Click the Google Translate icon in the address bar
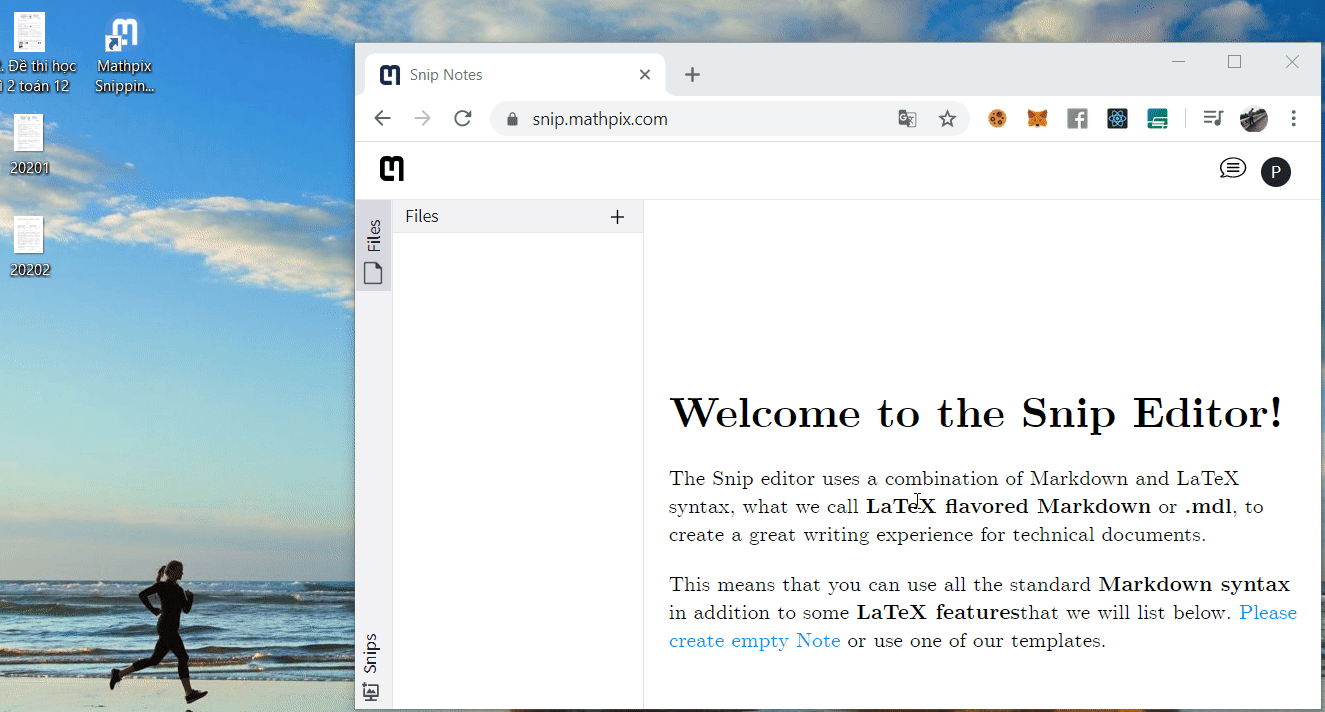Image resolution: width=1325 pixels, height=712 pixels. click(907, 119)
